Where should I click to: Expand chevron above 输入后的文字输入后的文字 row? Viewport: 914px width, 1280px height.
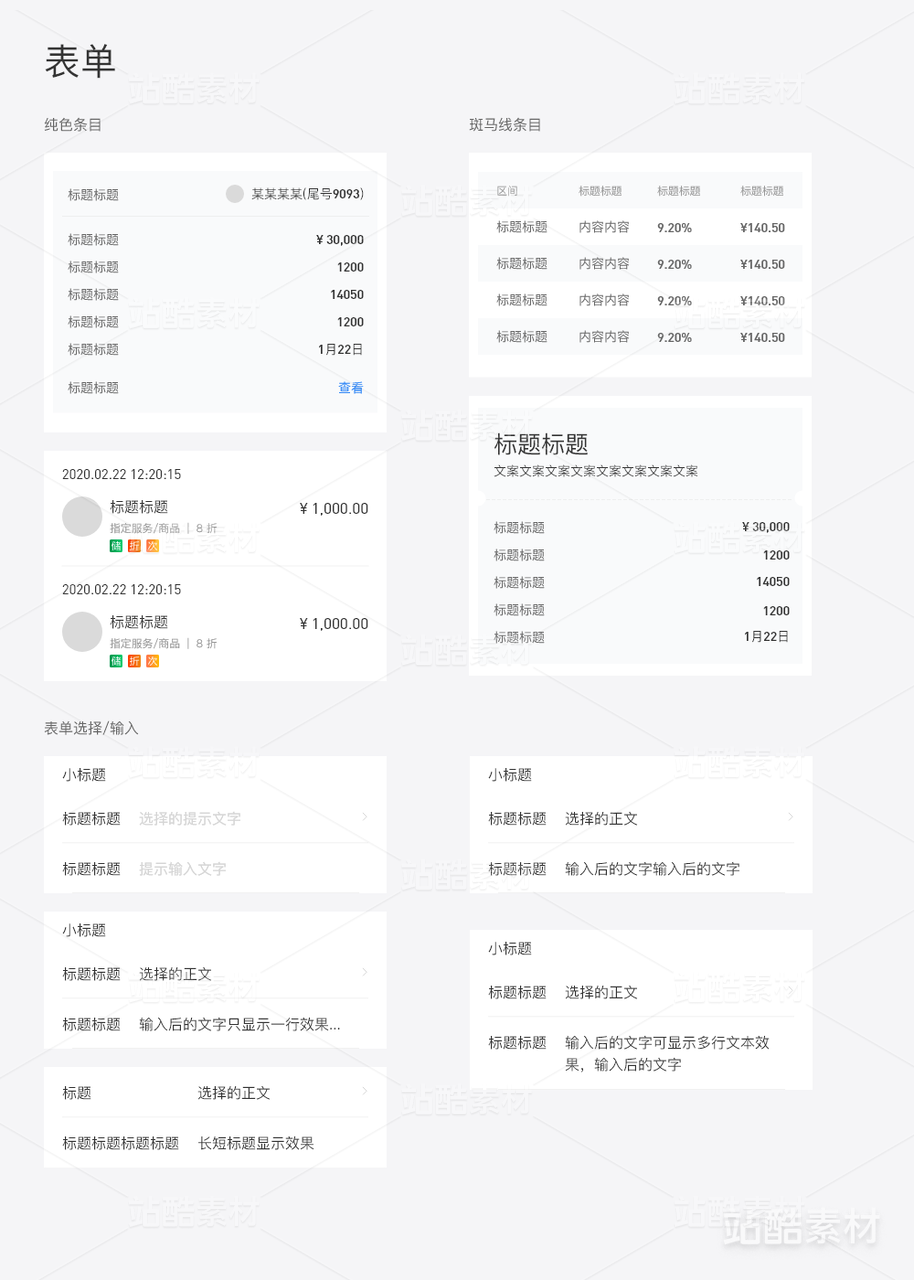pos(790,817)
